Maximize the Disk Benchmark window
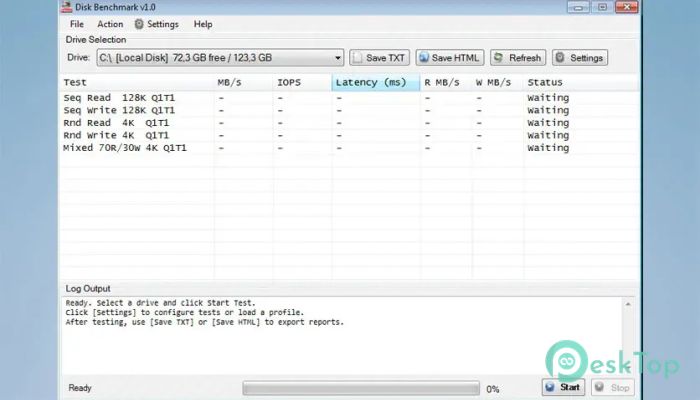 pos(602,7)
